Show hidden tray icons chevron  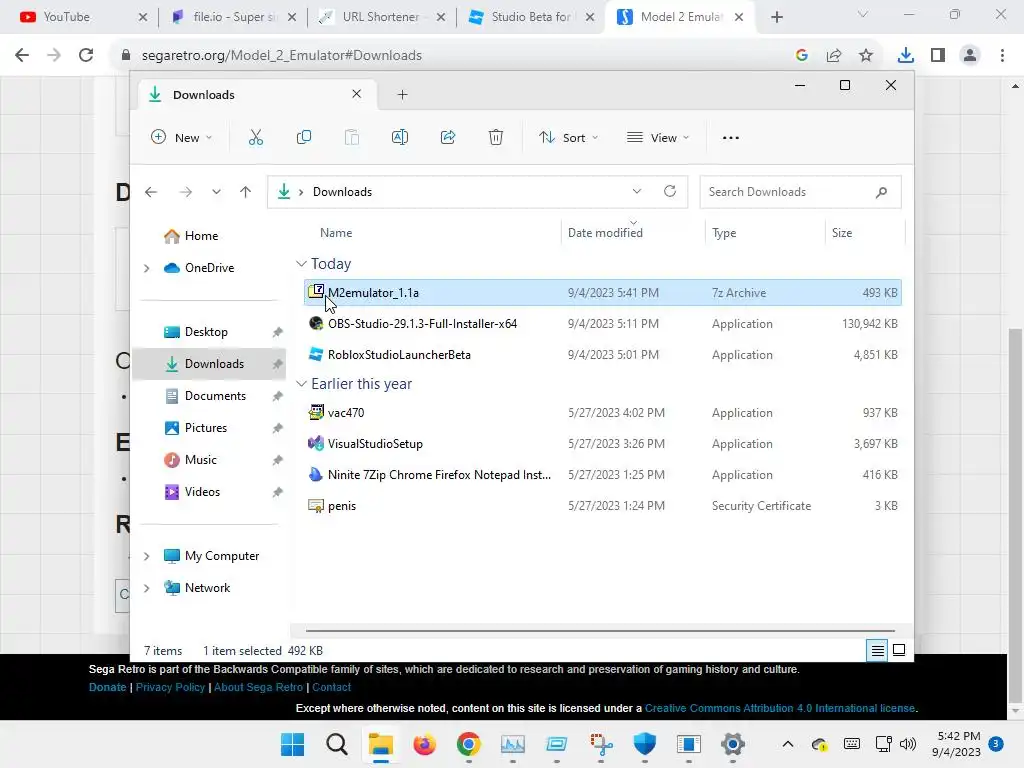pyautogui.click(x=788, y=744)
